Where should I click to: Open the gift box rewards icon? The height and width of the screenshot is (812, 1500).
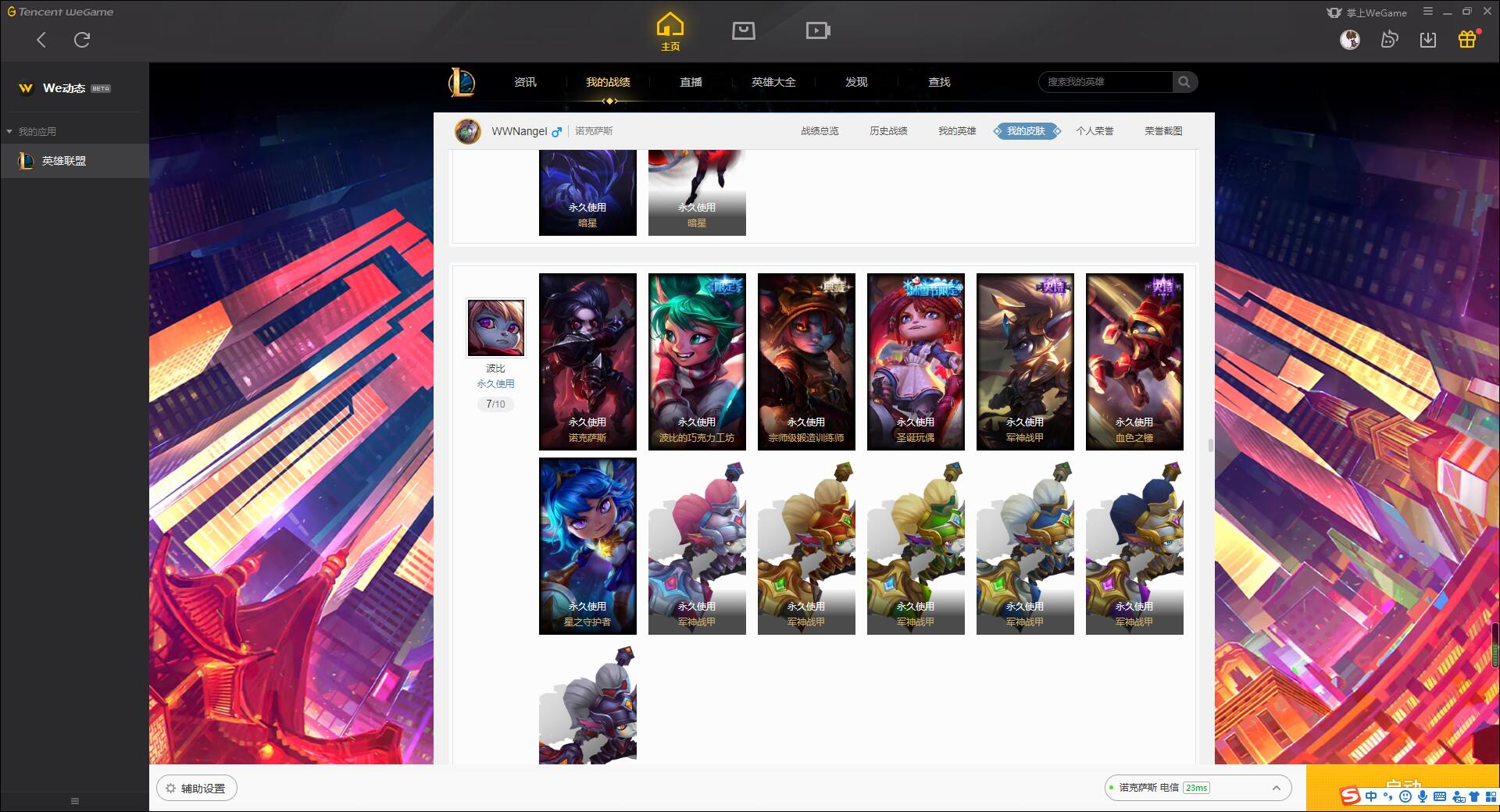point(1467,39)
